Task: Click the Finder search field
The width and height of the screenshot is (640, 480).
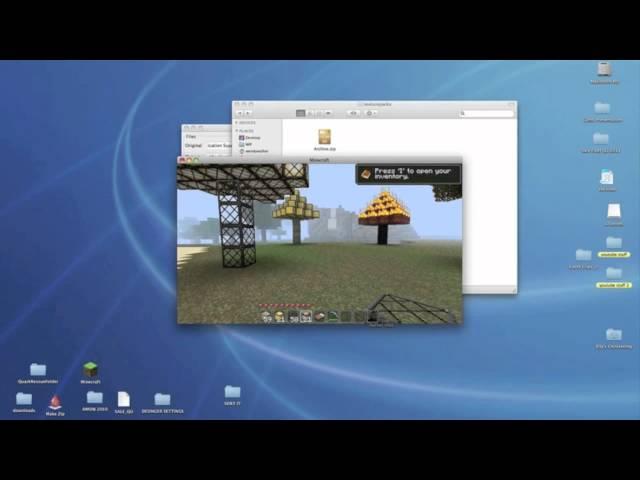Action: pyautogui.click(x=486, y=113)
